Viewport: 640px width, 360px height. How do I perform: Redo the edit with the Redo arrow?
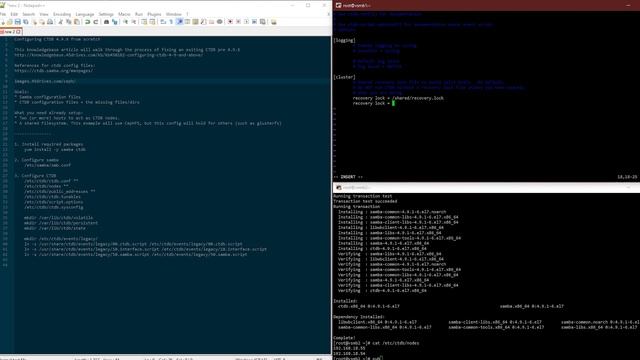[96, 22]
